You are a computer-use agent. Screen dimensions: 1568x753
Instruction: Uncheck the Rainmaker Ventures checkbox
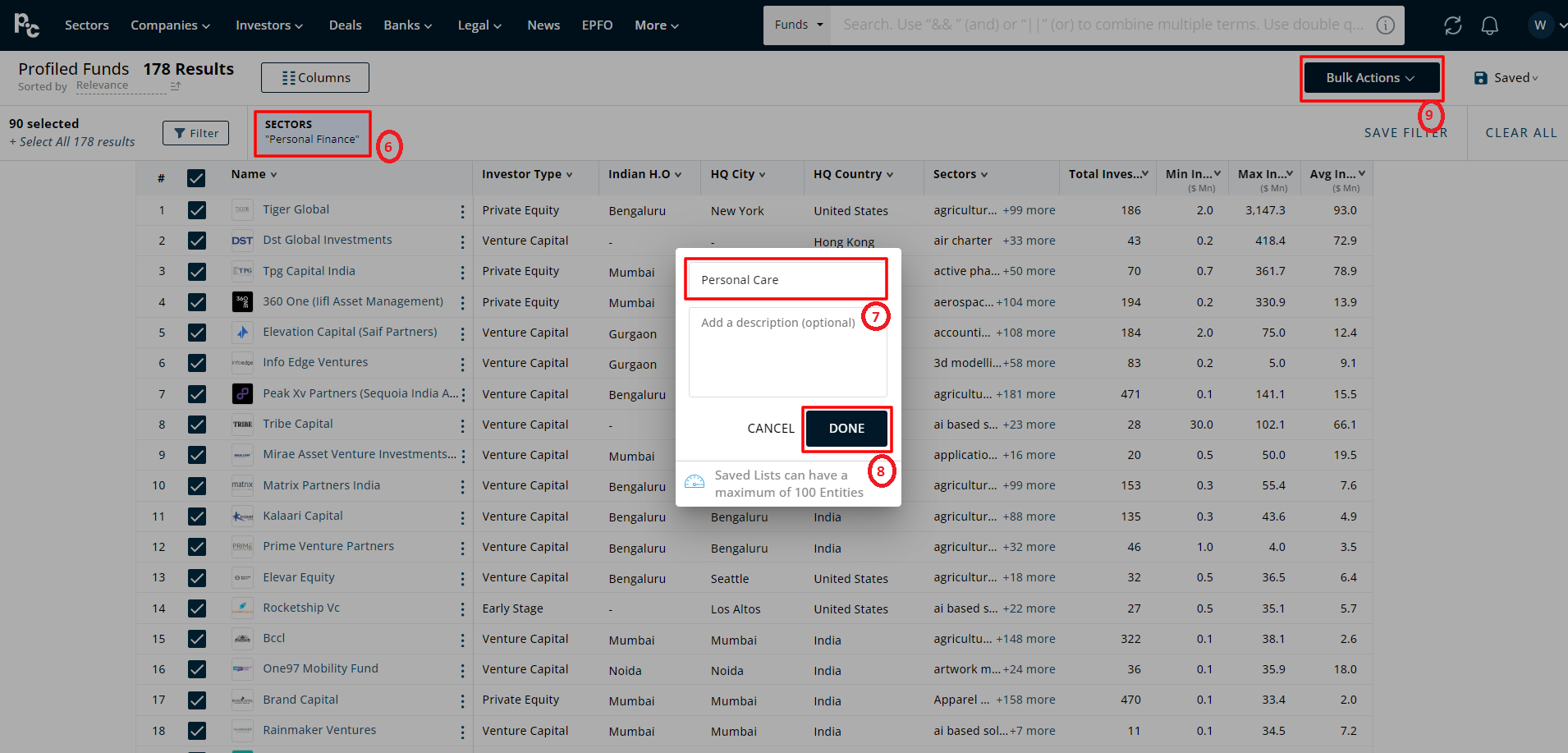point(196,731)
